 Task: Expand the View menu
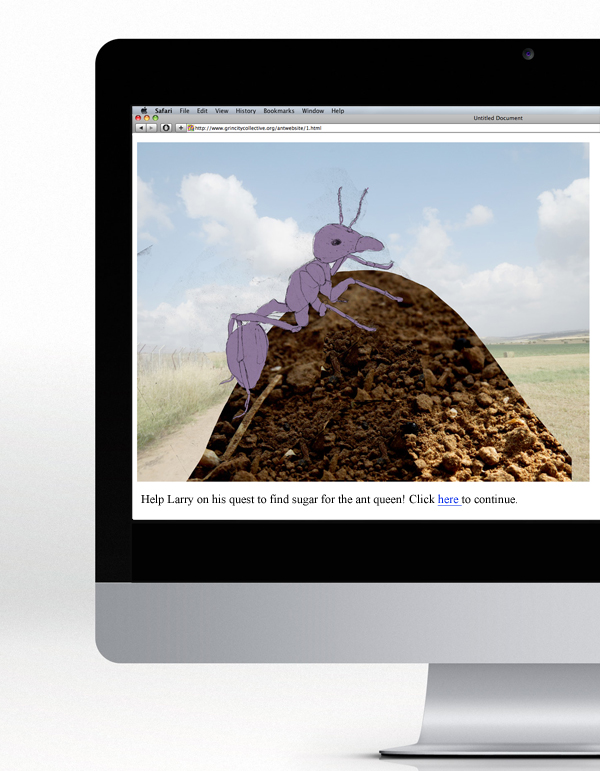tap(222, 111)
